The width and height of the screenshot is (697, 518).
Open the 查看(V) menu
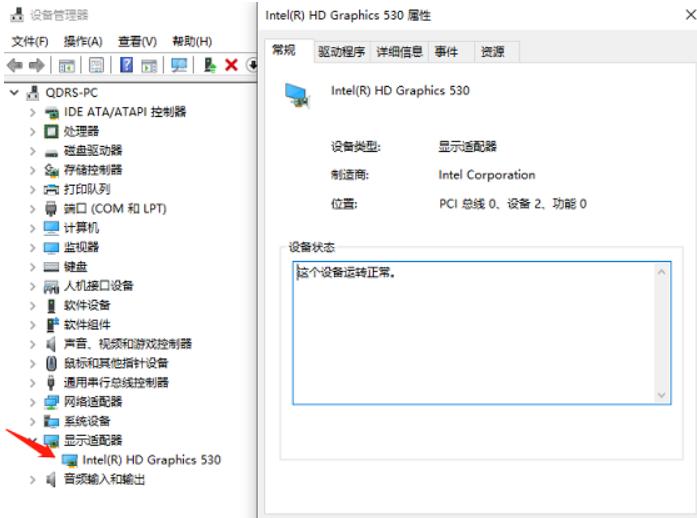click(137, 41)
